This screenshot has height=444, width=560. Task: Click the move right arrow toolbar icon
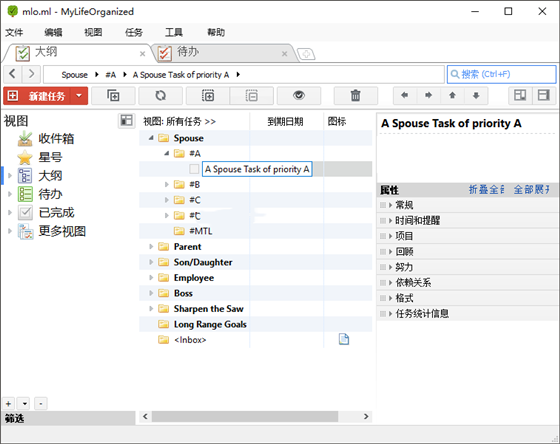tap(428, 95)
